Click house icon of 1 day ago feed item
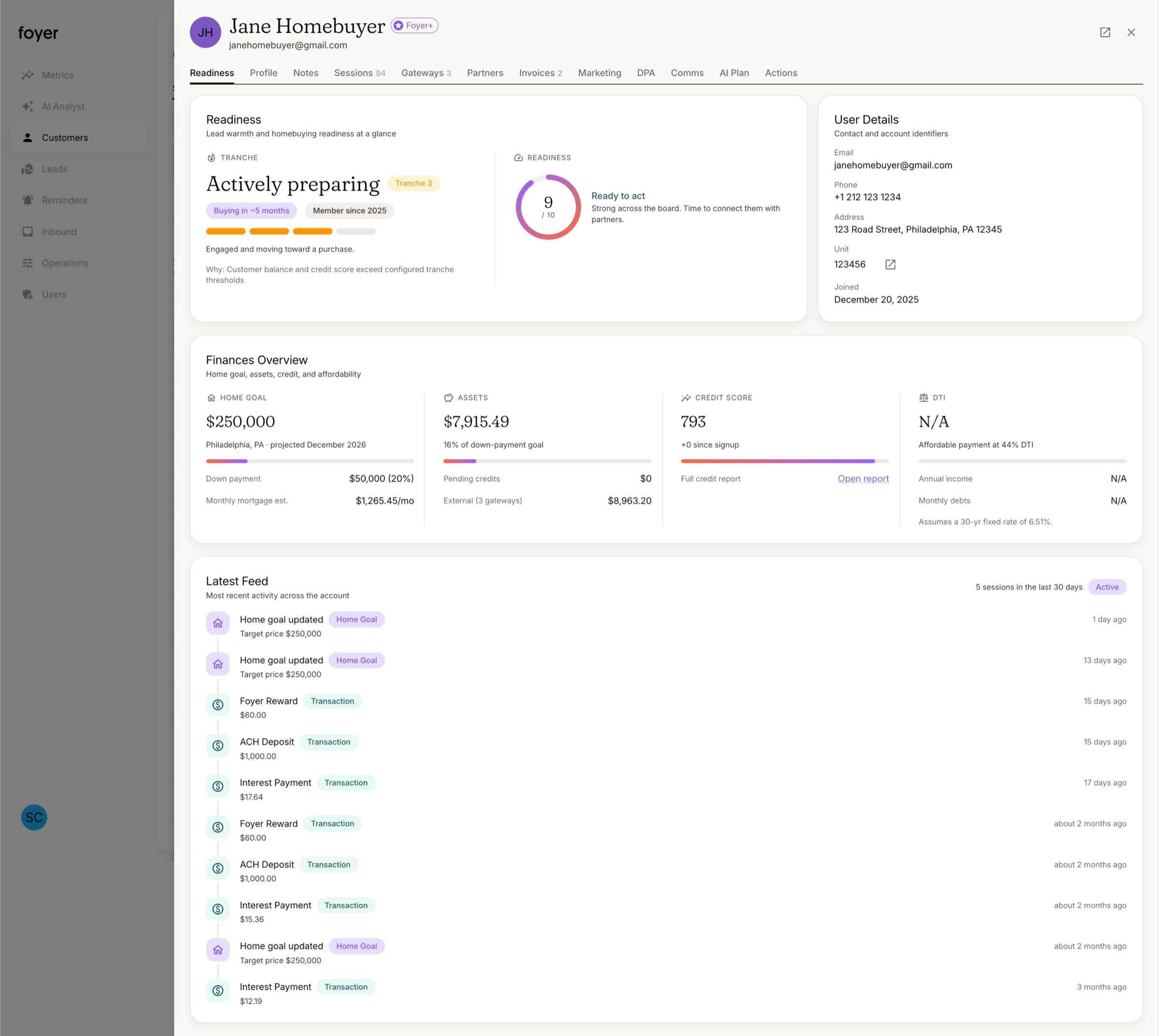 pos(218,623)
